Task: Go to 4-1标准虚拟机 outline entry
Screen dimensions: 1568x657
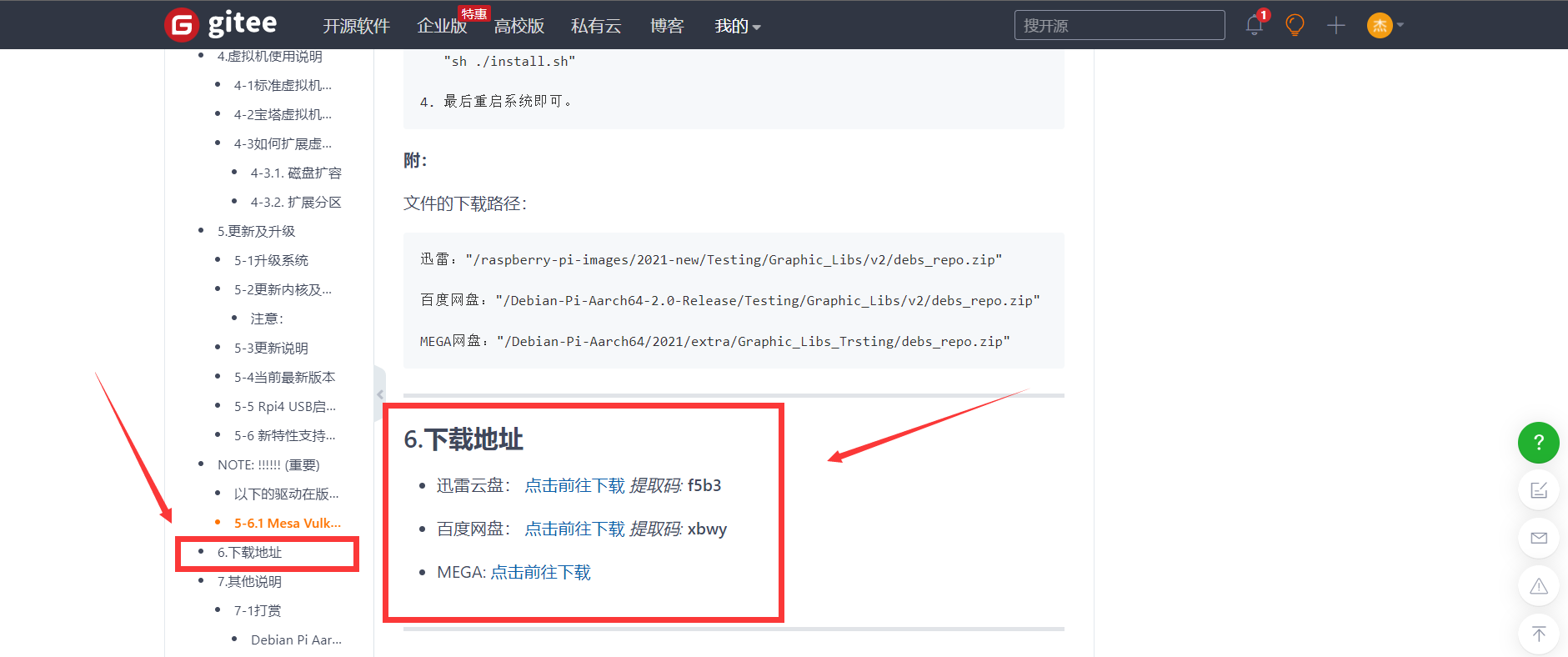Action: [283, 85]
